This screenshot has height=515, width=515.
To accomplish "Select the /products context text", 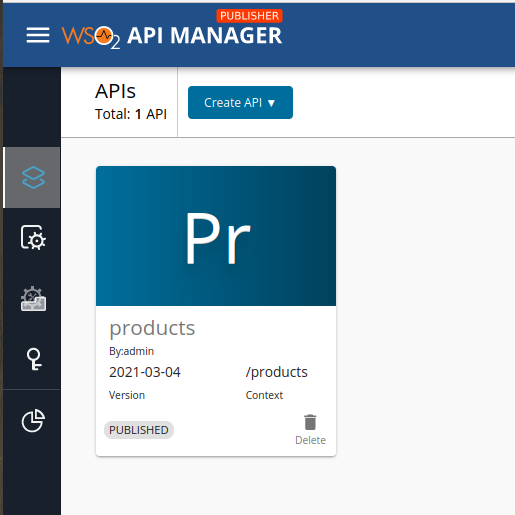I will [276, 372].
